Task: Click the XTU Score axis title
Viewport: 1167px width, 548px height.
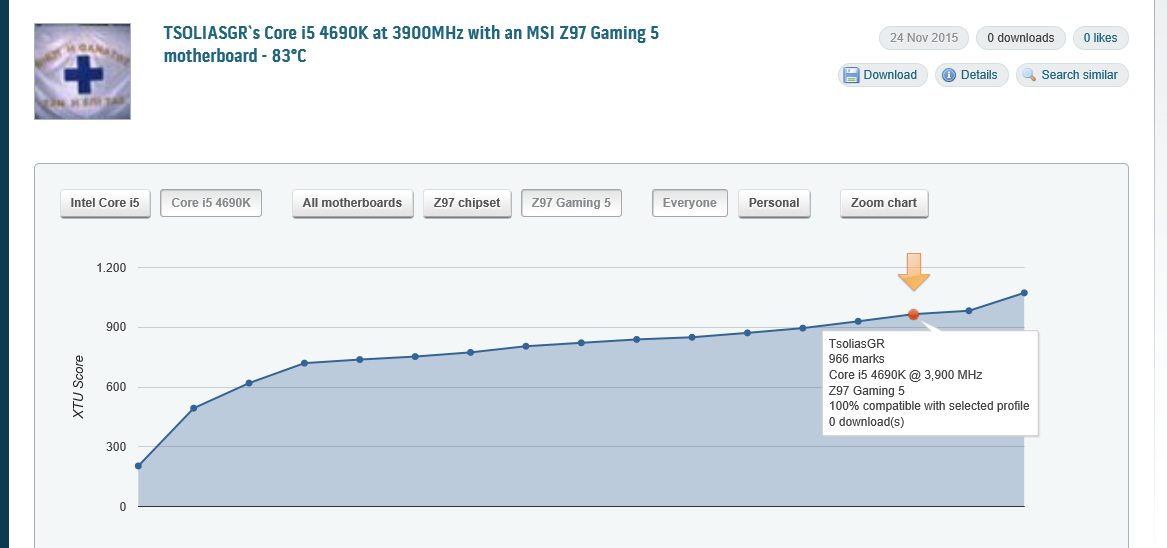Action: point(79,387)
